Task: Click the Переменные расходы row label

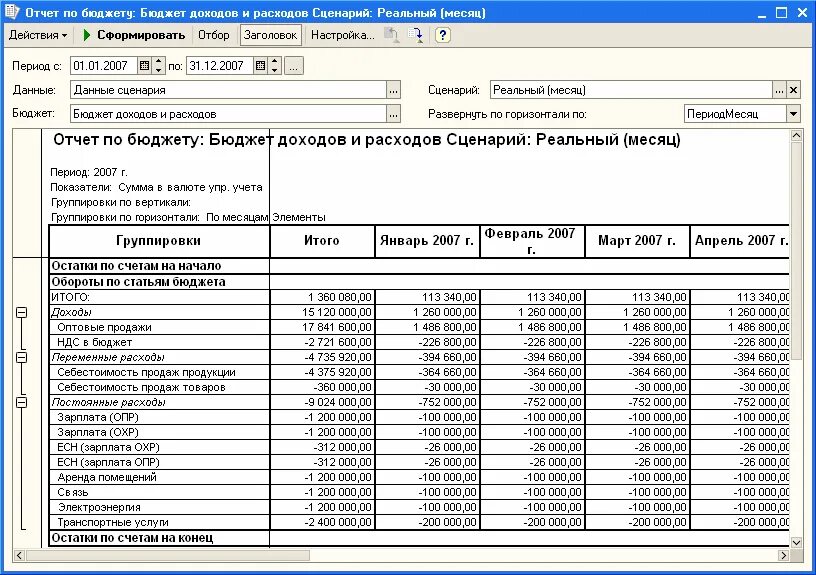Action: tap(108, 357)
